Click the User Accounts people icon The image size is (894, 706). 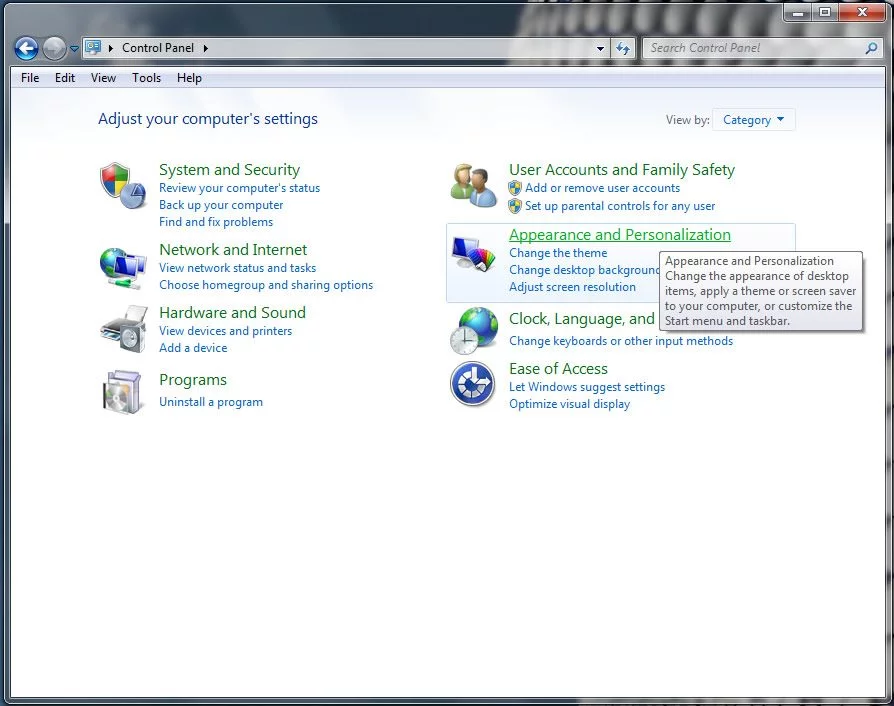coord(473,185)
